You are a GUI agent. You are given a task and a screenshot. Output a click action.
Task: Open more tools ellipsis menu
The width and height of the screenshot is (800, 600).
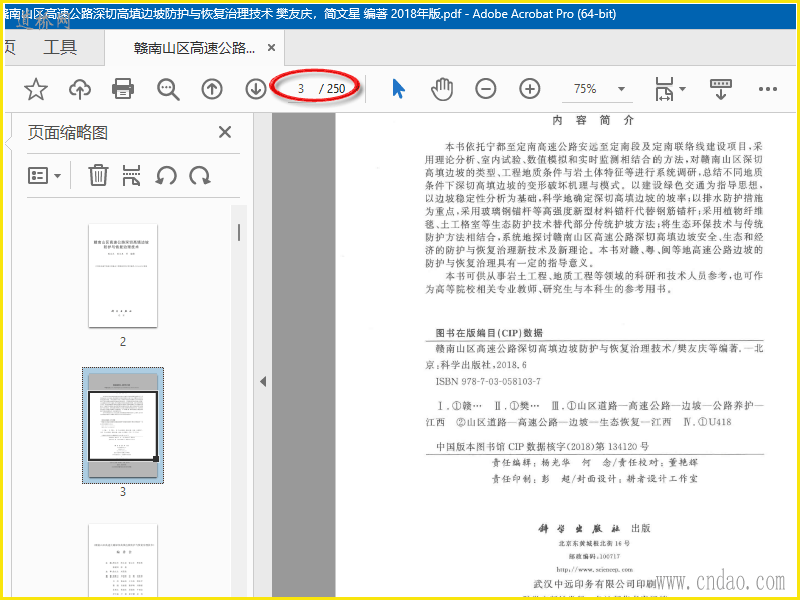[767, 89]
